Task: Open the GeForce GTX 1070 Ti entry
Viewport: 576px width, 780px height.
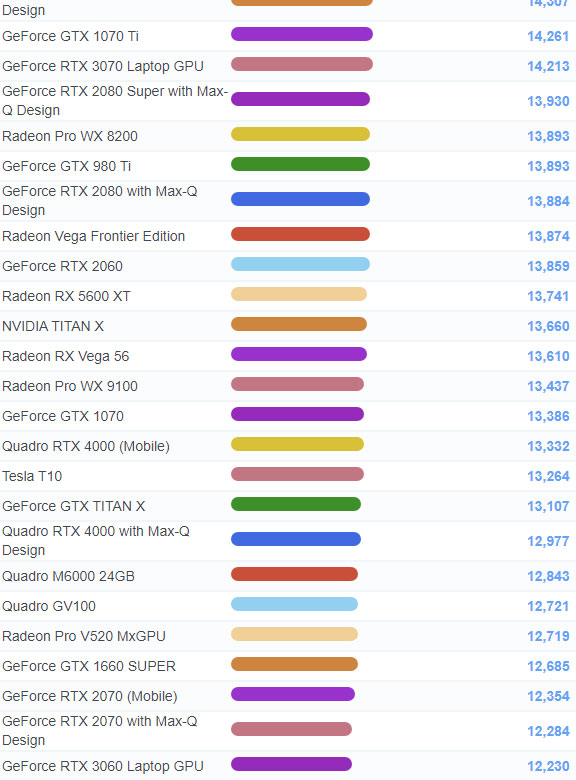Action: 70,36
